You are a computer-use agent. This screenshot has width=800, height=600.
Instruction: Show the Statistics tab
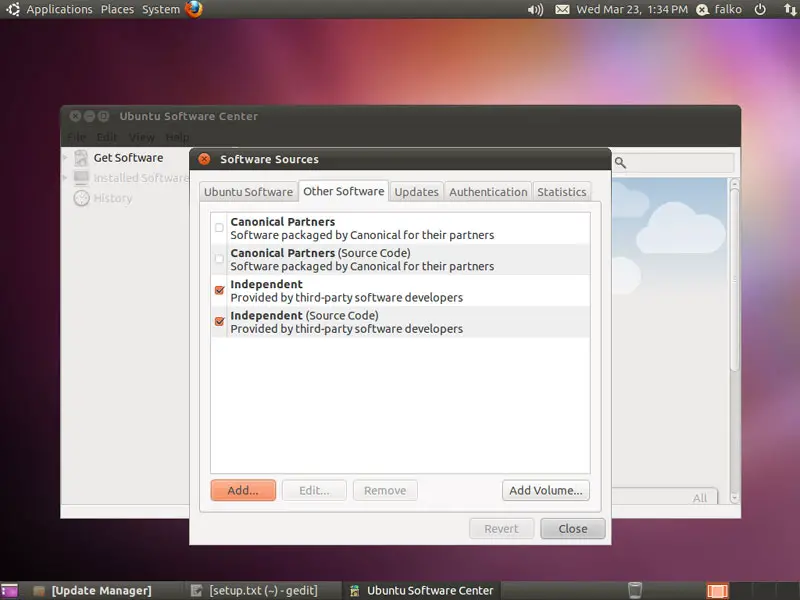point(562,192)
